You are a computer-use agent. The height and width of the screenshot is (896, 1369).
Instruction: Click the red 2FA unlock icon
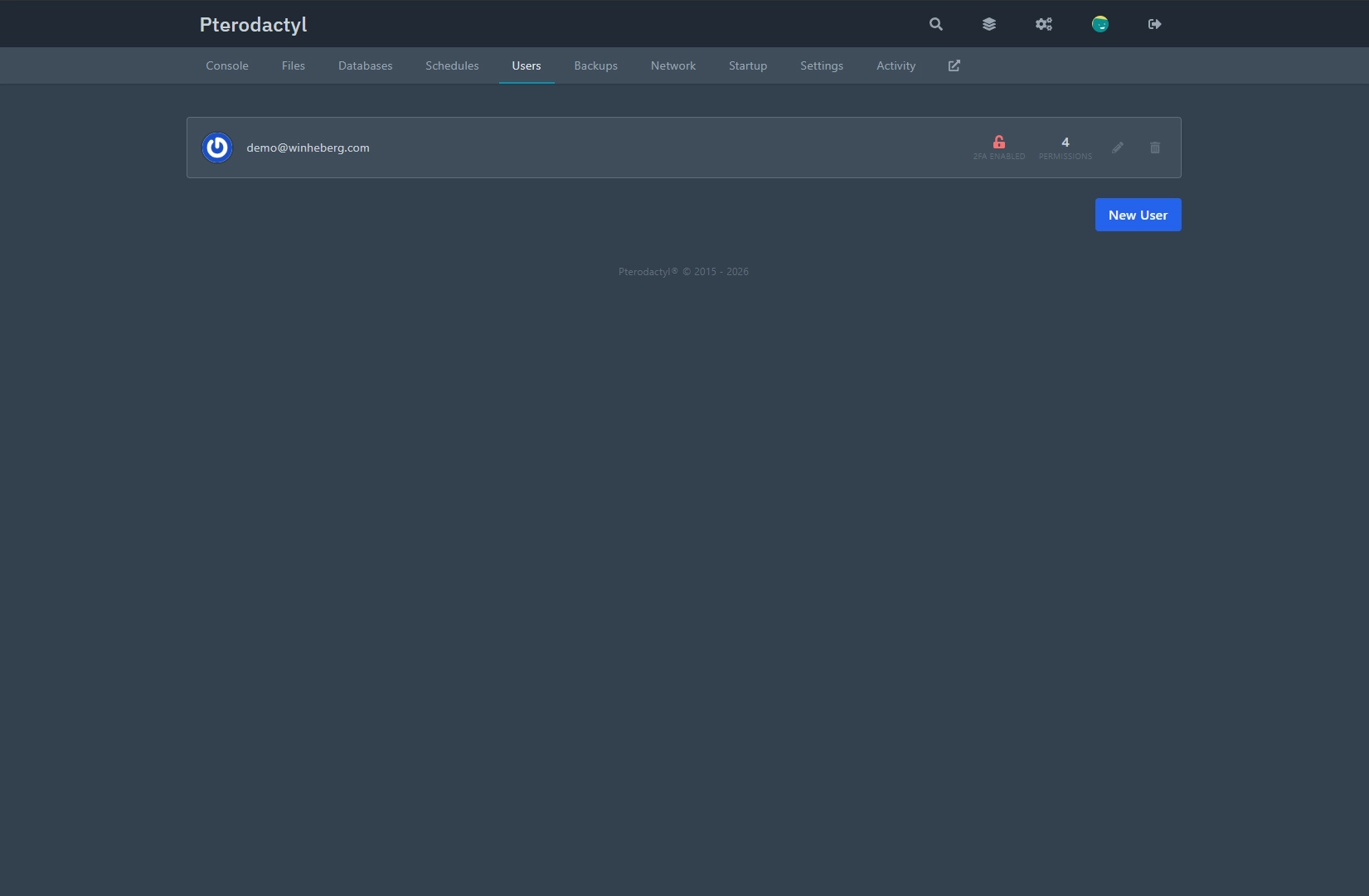pyautogui.click(x=999, y=142)
